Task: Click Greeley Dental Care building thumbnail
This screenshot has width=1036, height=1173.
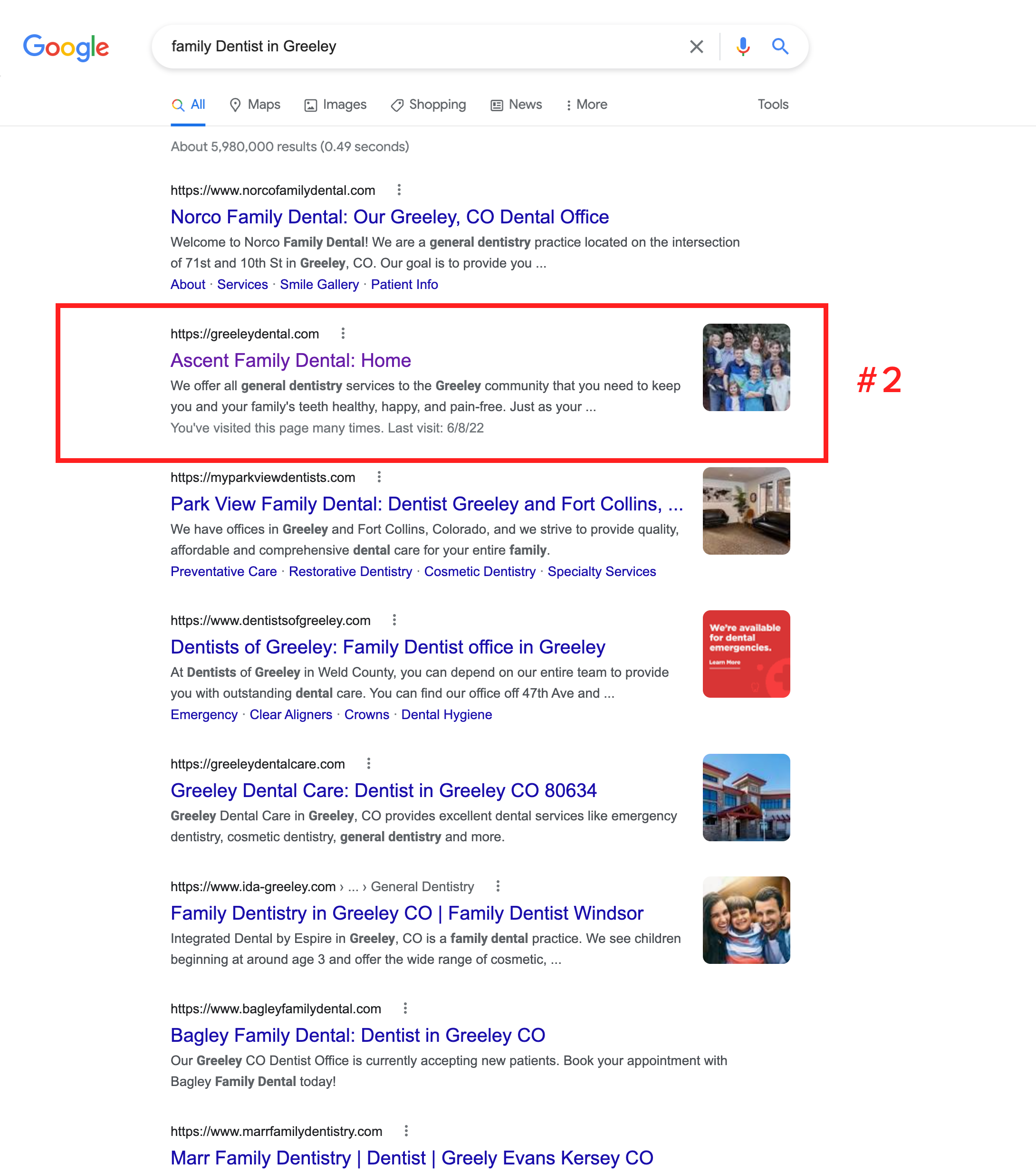Action: click(x=746, y=797)
